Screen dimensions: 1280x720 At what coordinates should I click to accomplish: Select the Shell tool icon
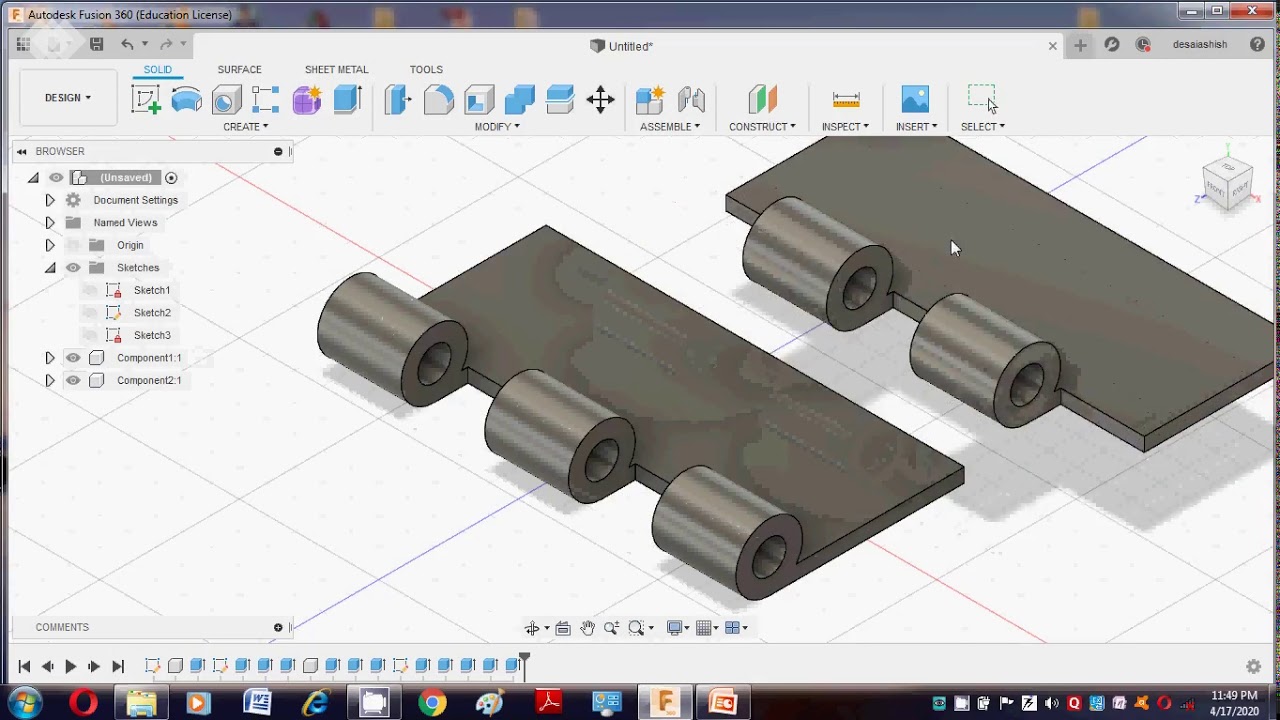[x=479, y=99]
